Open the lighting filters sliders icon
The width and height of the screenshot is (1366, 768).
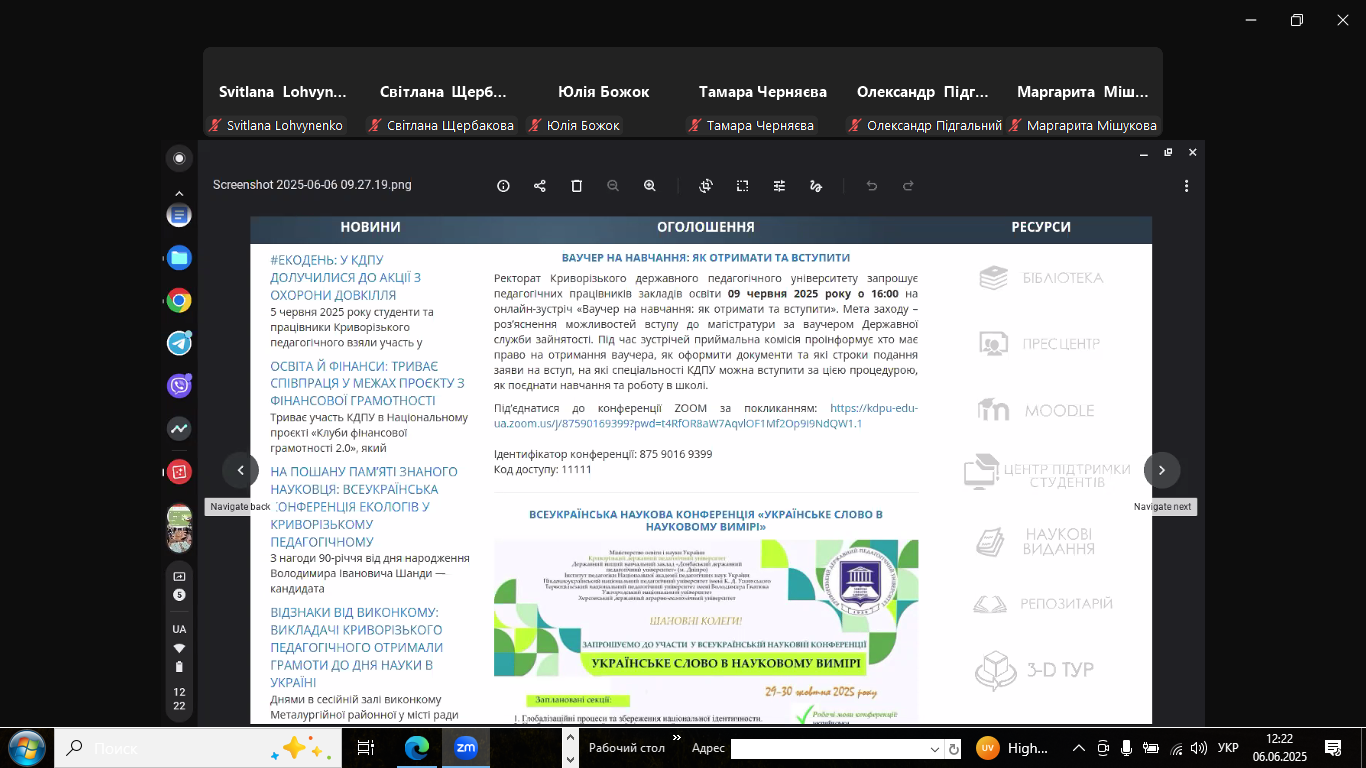coord(779,186)
